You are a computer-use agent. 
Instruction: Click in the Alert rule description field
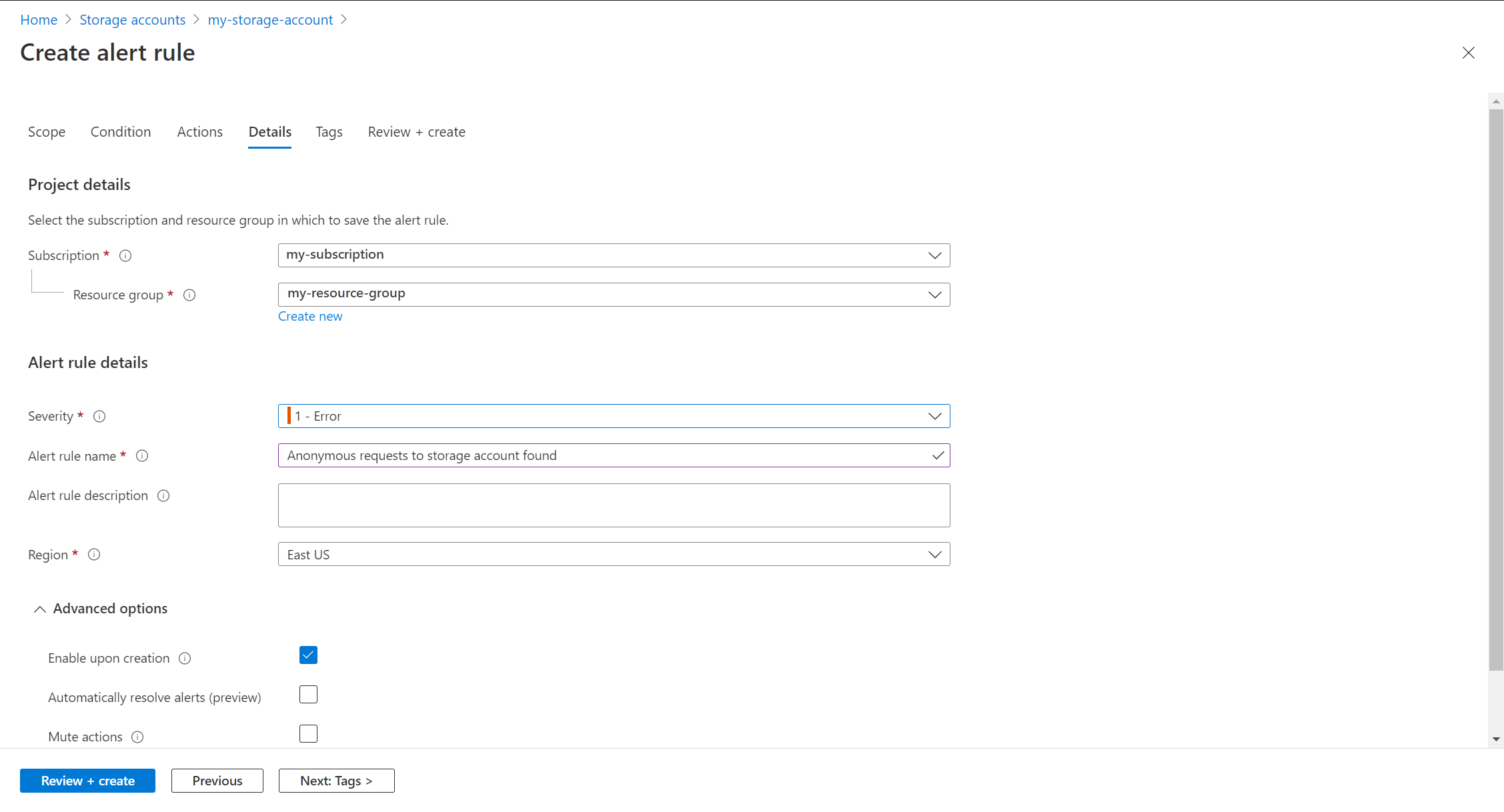614,505
